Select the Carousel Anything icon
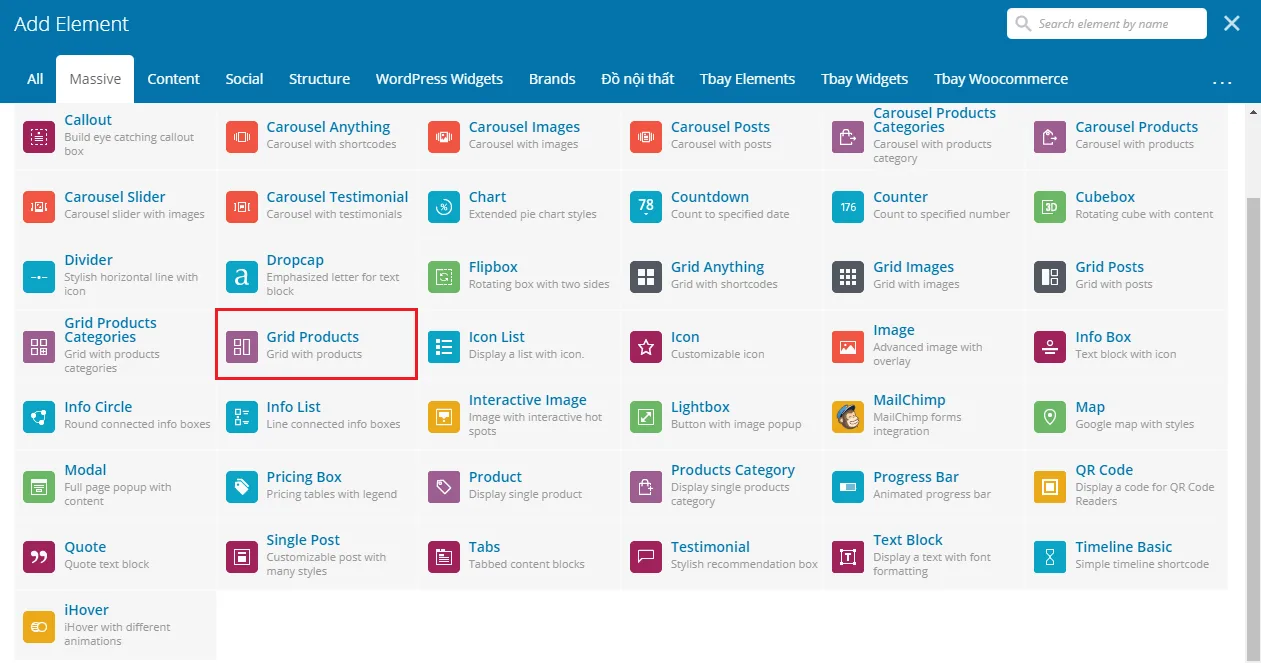 (x=241, y=136)
